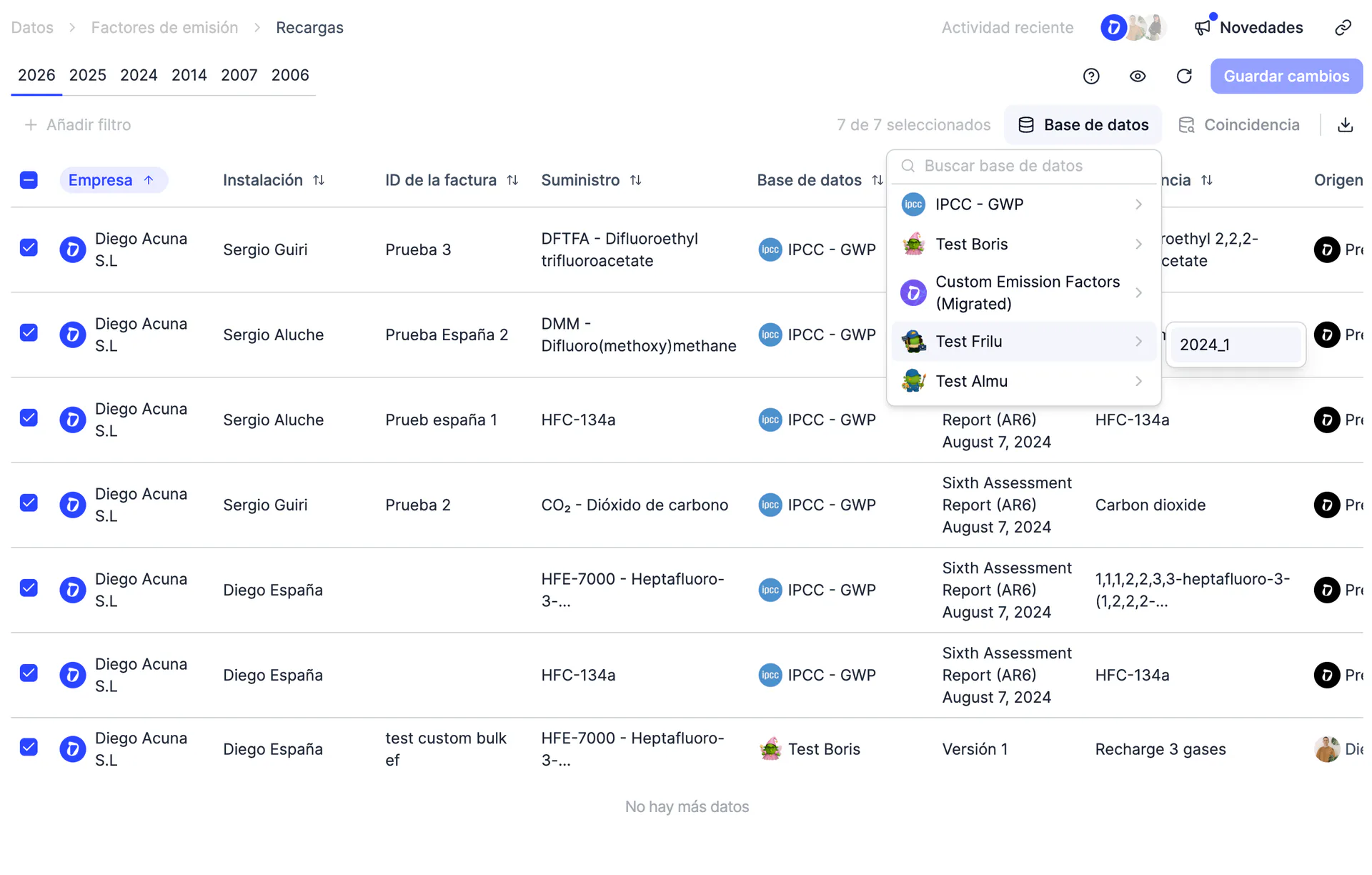Click in Buscar base de datos search field
The height and width of the screenshot is (875, 1372).
point(1023,166)
